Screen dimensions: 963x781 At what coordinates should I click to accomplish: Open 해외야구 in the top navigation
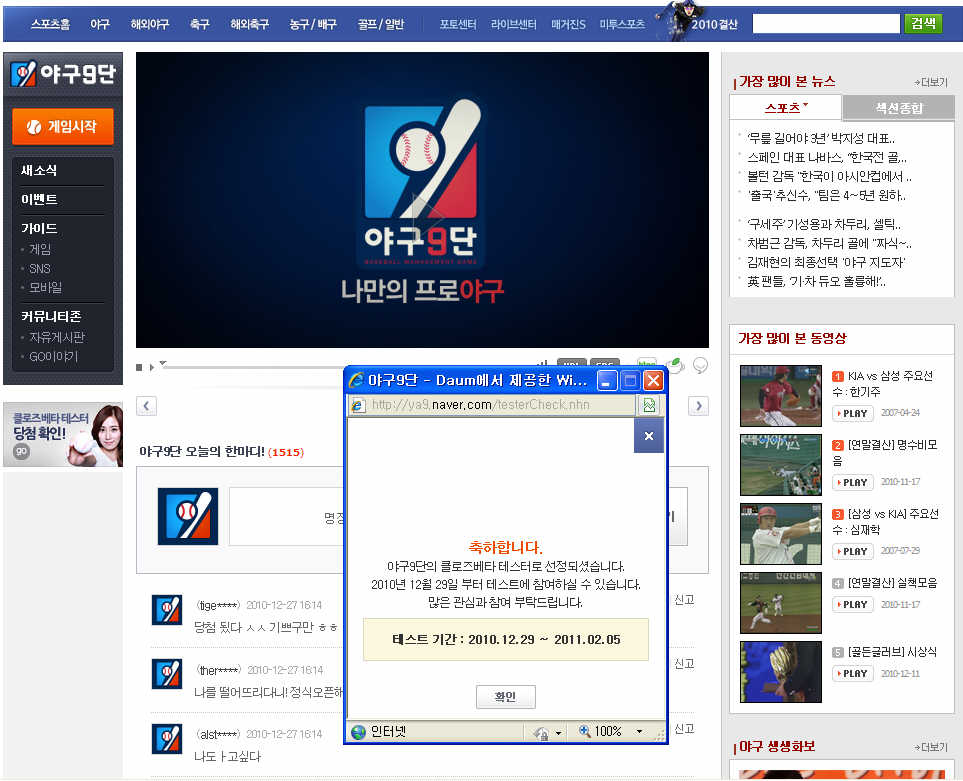[x=150, y=23]
